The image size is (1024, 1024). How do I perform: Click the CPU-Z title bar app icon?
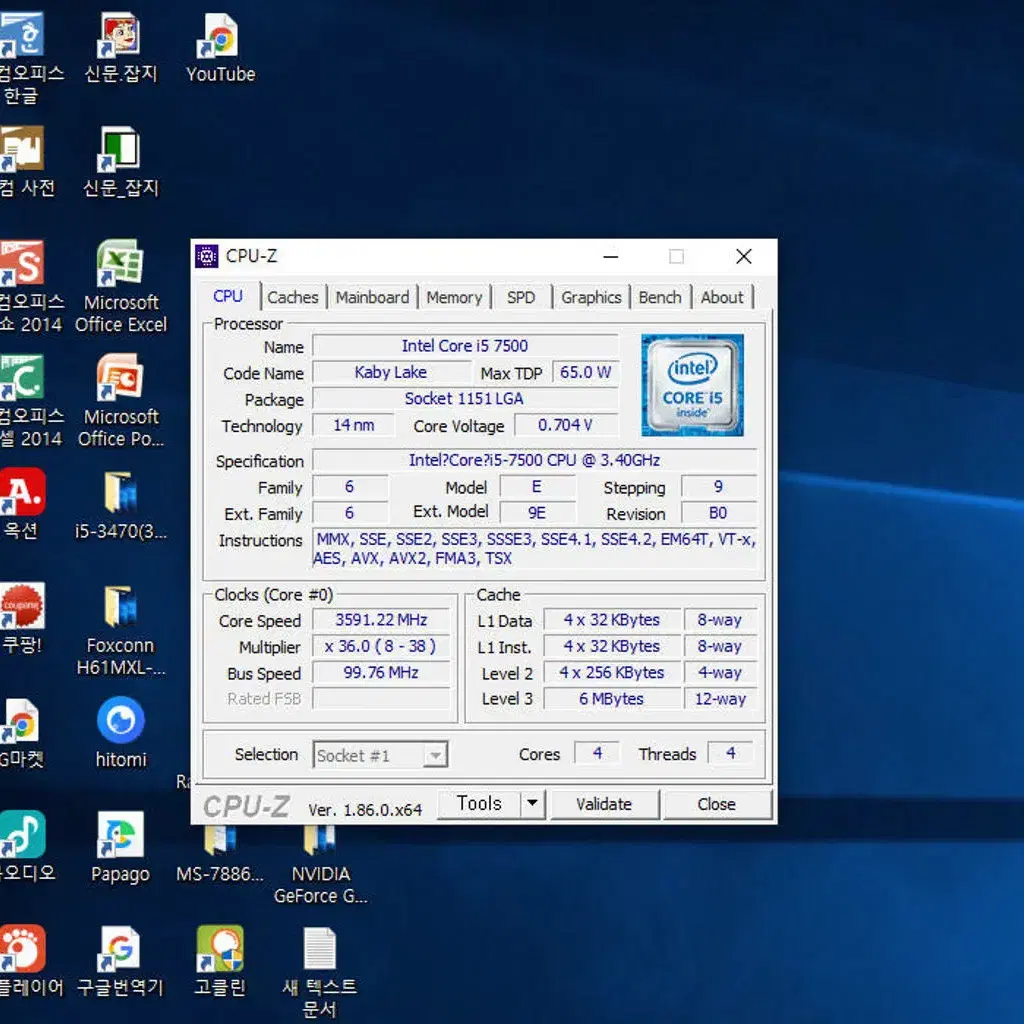pos(207,256)
